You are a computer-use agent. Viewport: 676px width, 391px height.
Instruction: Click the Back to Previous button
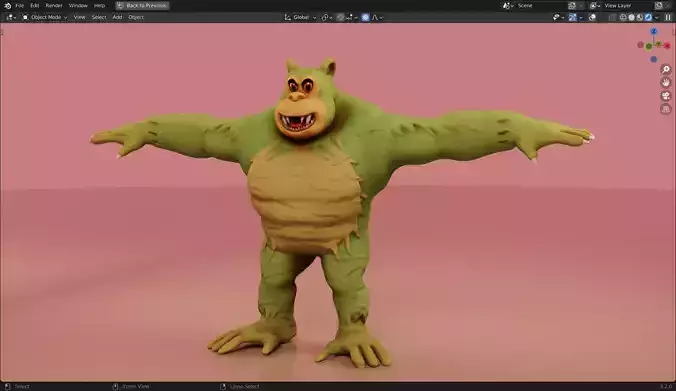point(142,6)
